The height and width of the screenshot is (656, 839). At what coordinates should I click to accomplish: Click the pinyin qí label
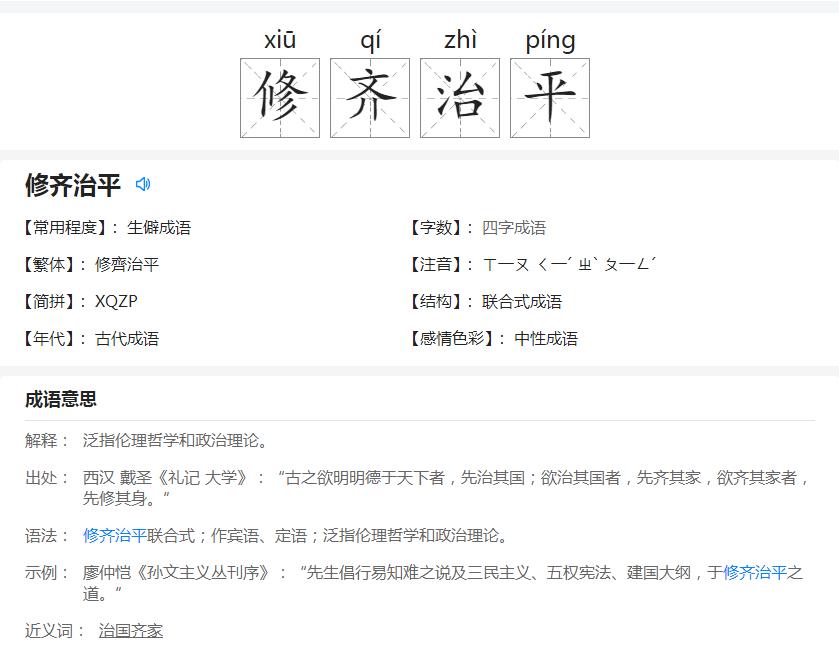tap(370, 40)
